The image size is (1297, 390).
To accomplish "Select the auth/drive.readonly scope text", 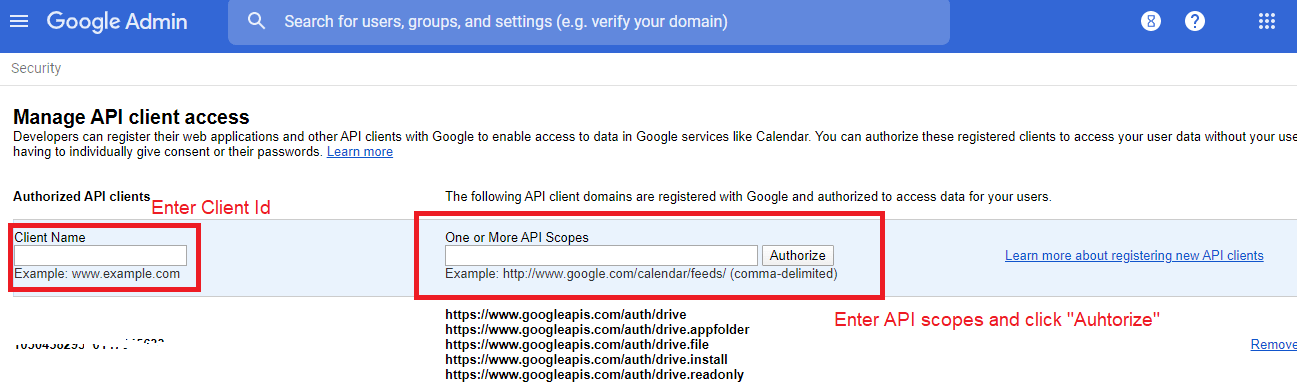I will pos(594,374).
